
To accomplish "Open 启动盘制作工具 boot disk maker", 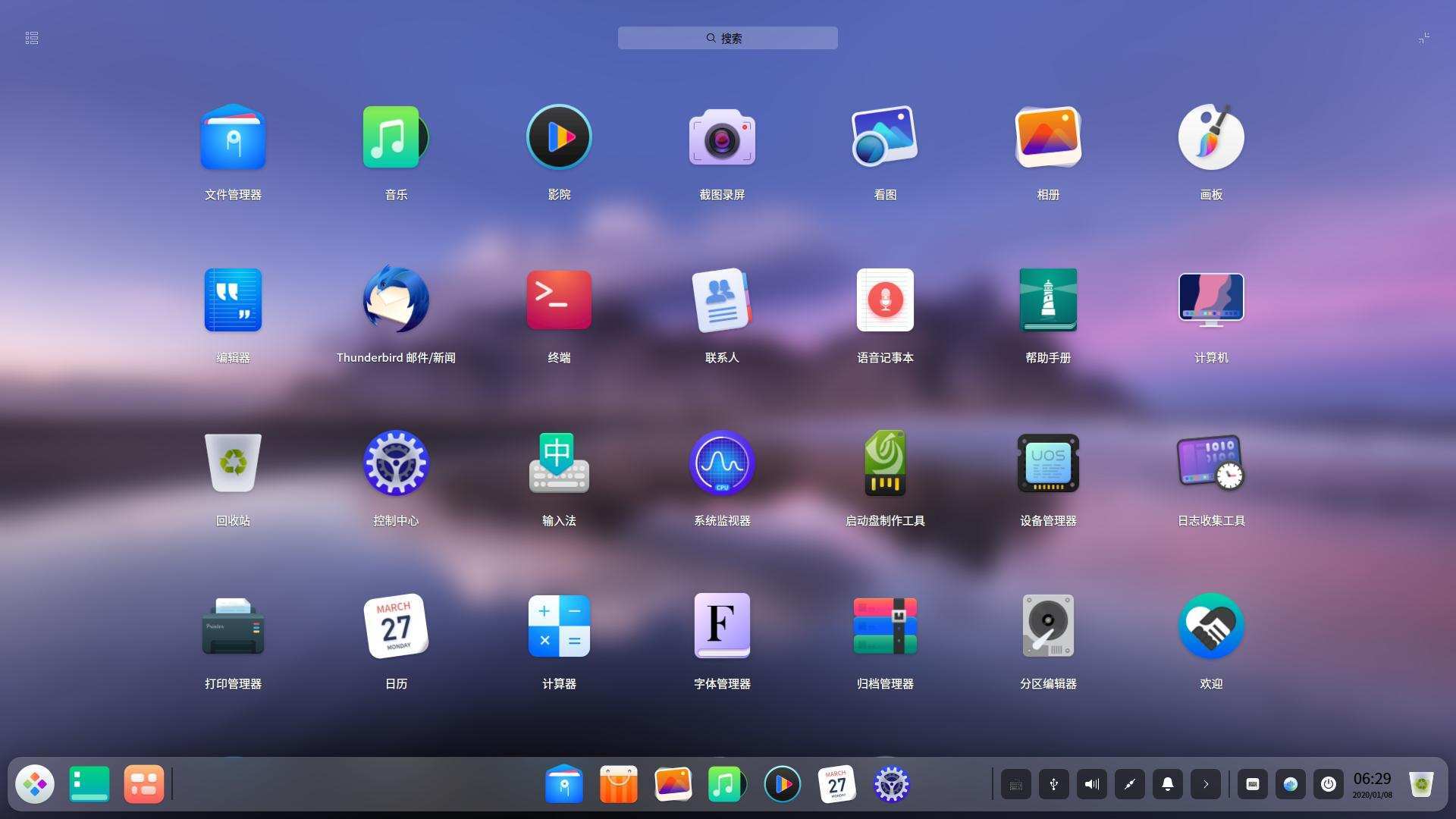I will pyautogui.click(x=885, y=463).
